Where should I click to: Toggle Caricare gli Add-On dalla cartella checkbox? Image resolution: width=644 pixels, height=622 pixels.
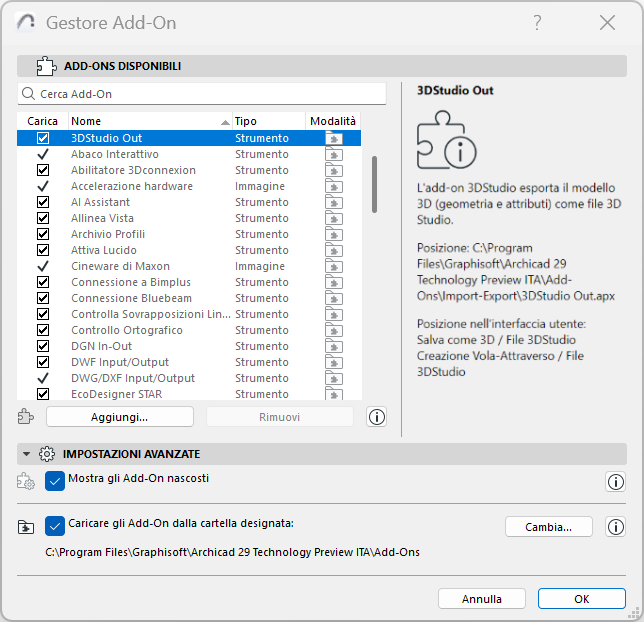(55, 526)
